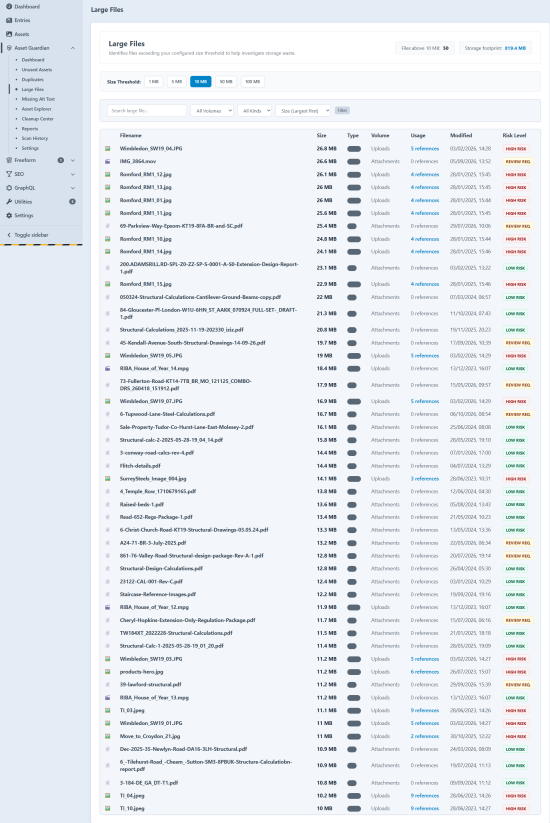Open 3 references link for SurreySteels_Image_004.jpg
Screen dimensions: 550x823
pyautogui.click(x=425, y=479)
